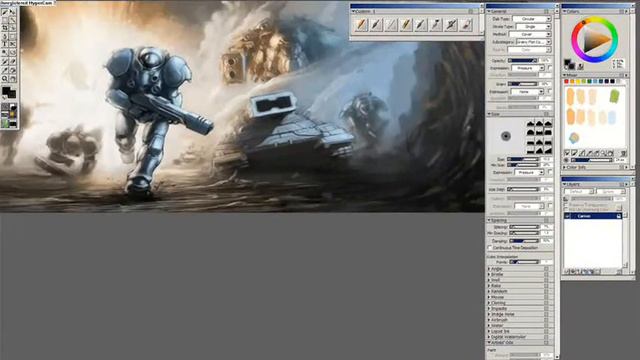The image size is (640, 360).
Task: Collapse the Spacing section
Action: click(489, 220)
